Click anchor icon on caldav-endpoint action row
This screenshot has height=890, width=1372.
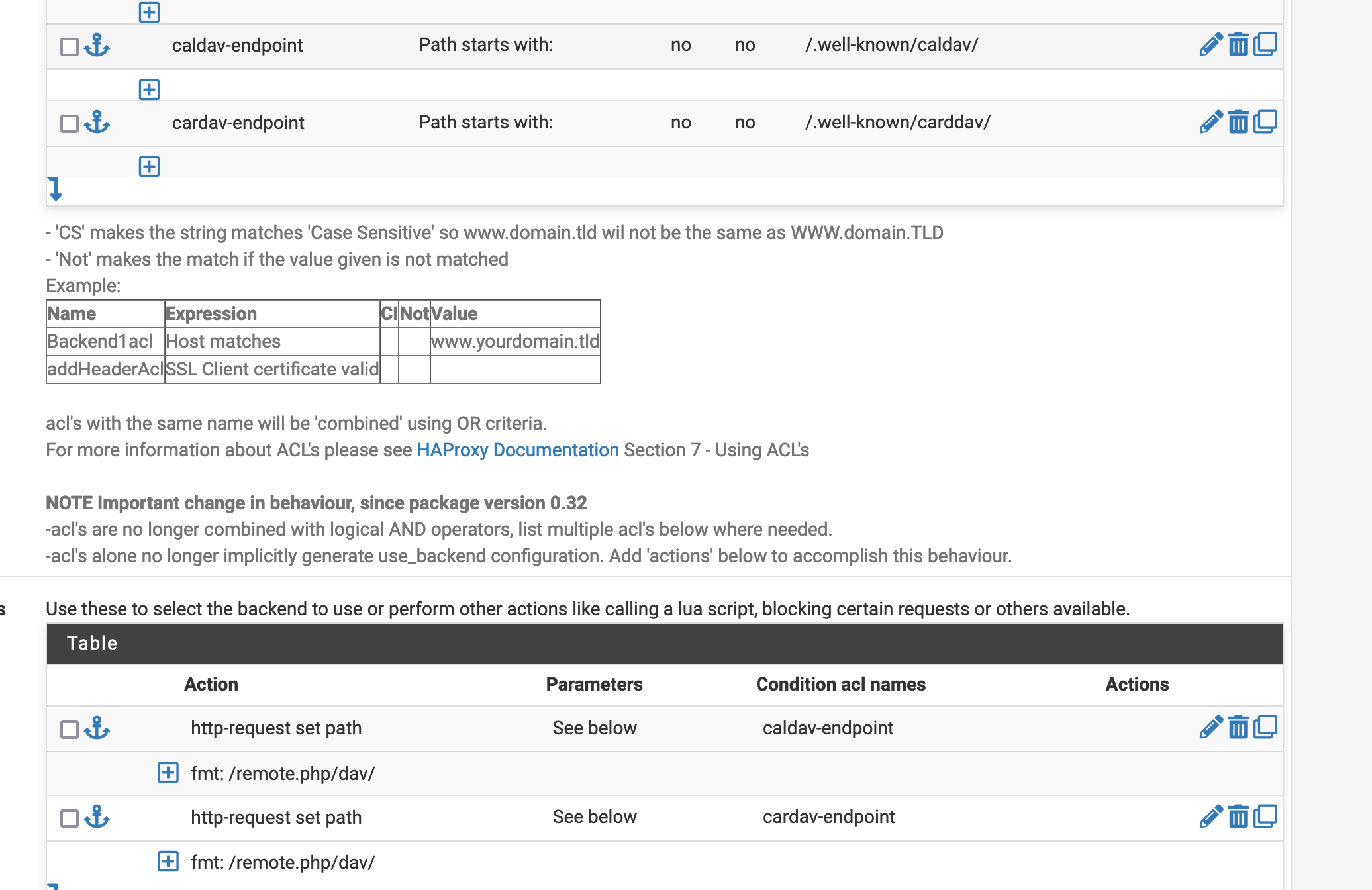coord(97,728)
